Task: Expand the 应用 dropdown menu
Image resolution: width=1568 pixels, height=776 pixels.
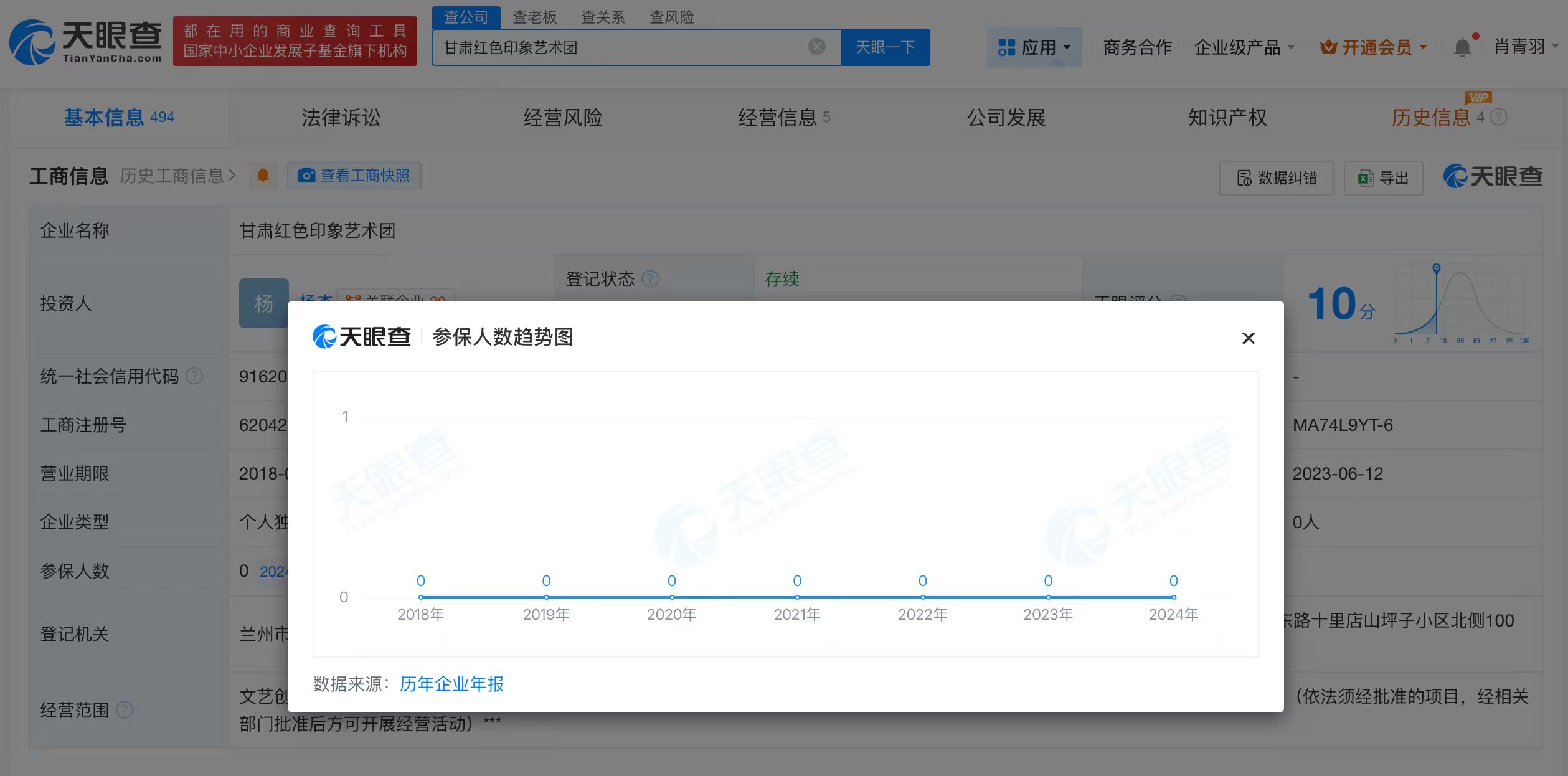Action: [x=1034, y=47]
